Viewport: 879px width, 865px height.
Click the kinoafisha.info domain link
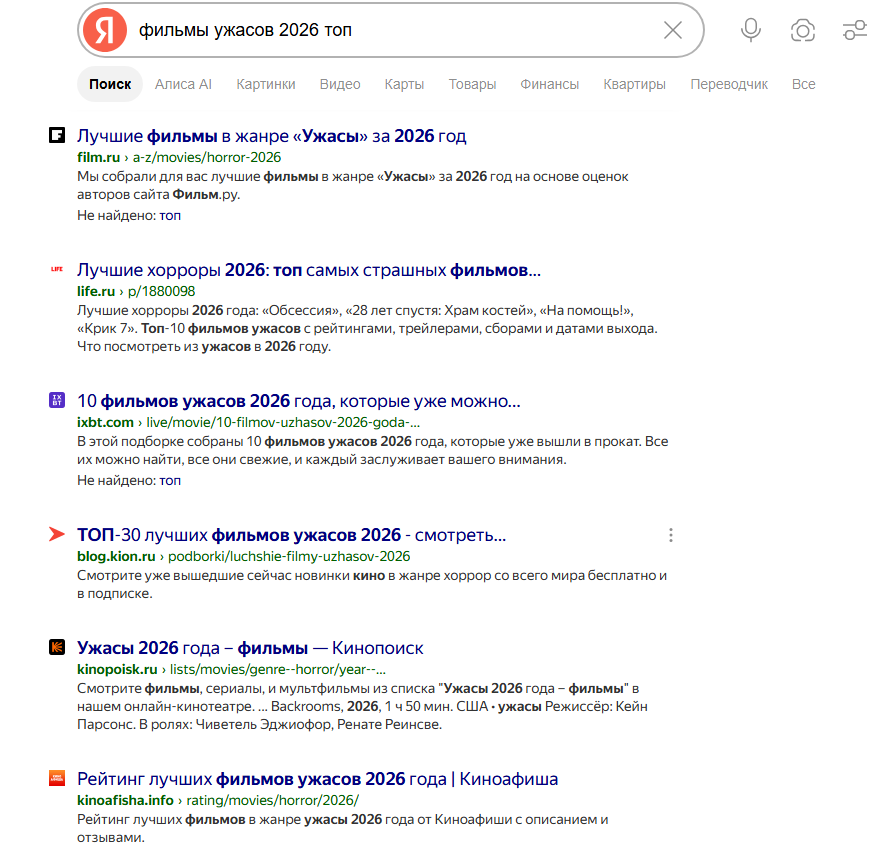click(x=125, y=801)
